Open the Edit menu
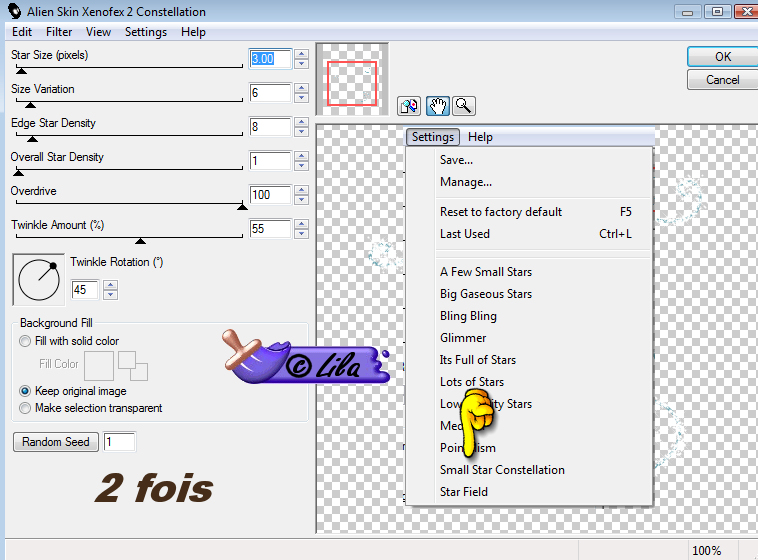This screenshot has width=758, height=560. coord(22,32)
